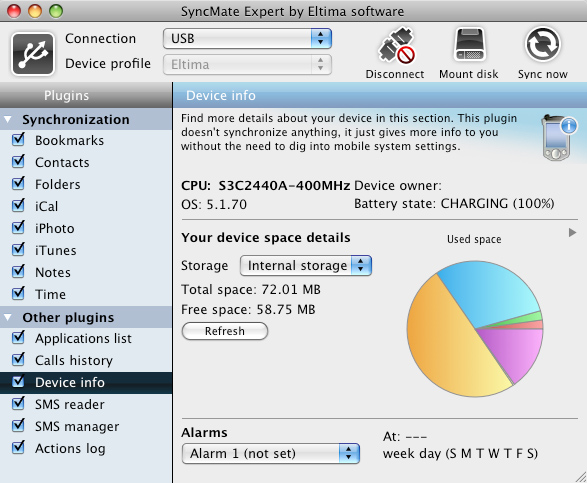Click the week day (S M T W T F S) text
Image resolution: width=587 pixels, height=483 pixels.
point(460,454)
